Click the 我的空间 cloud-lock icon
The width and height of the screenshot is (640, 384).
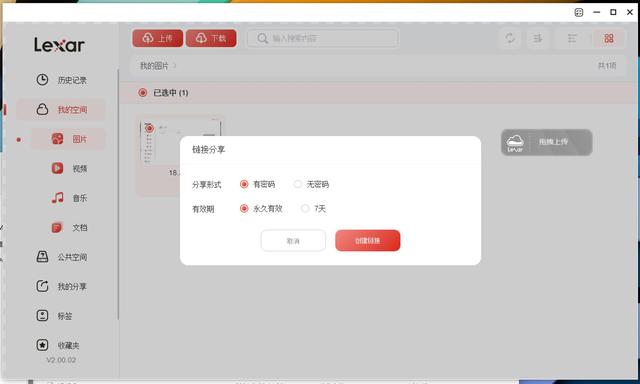(42, 109)
